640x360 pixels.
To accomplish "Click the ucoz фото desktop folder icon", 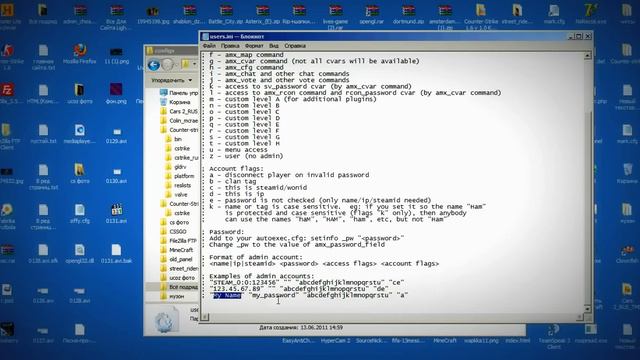I will (80, 94).
